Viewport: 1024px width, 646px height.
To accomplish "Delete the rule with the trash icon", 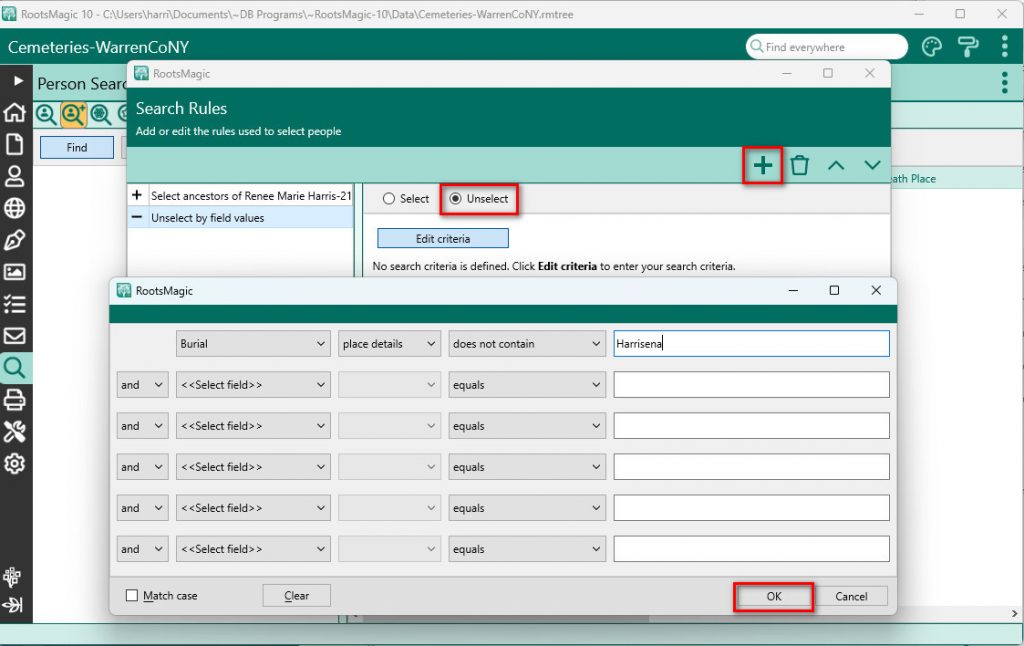I will coord(799,165).
